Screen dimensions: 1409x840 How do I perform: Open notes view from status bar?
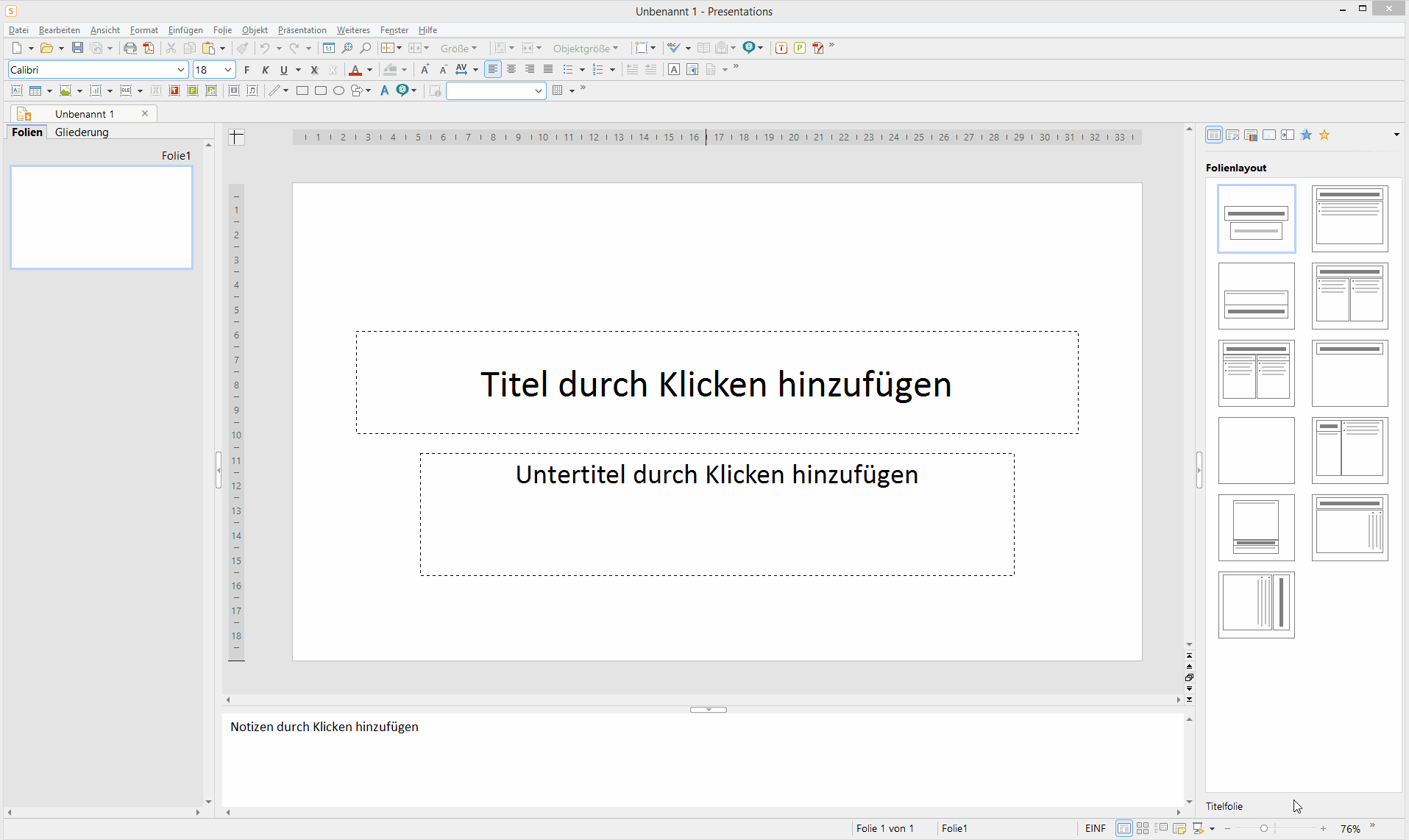pyautogui.click(x=1179, y=828)
